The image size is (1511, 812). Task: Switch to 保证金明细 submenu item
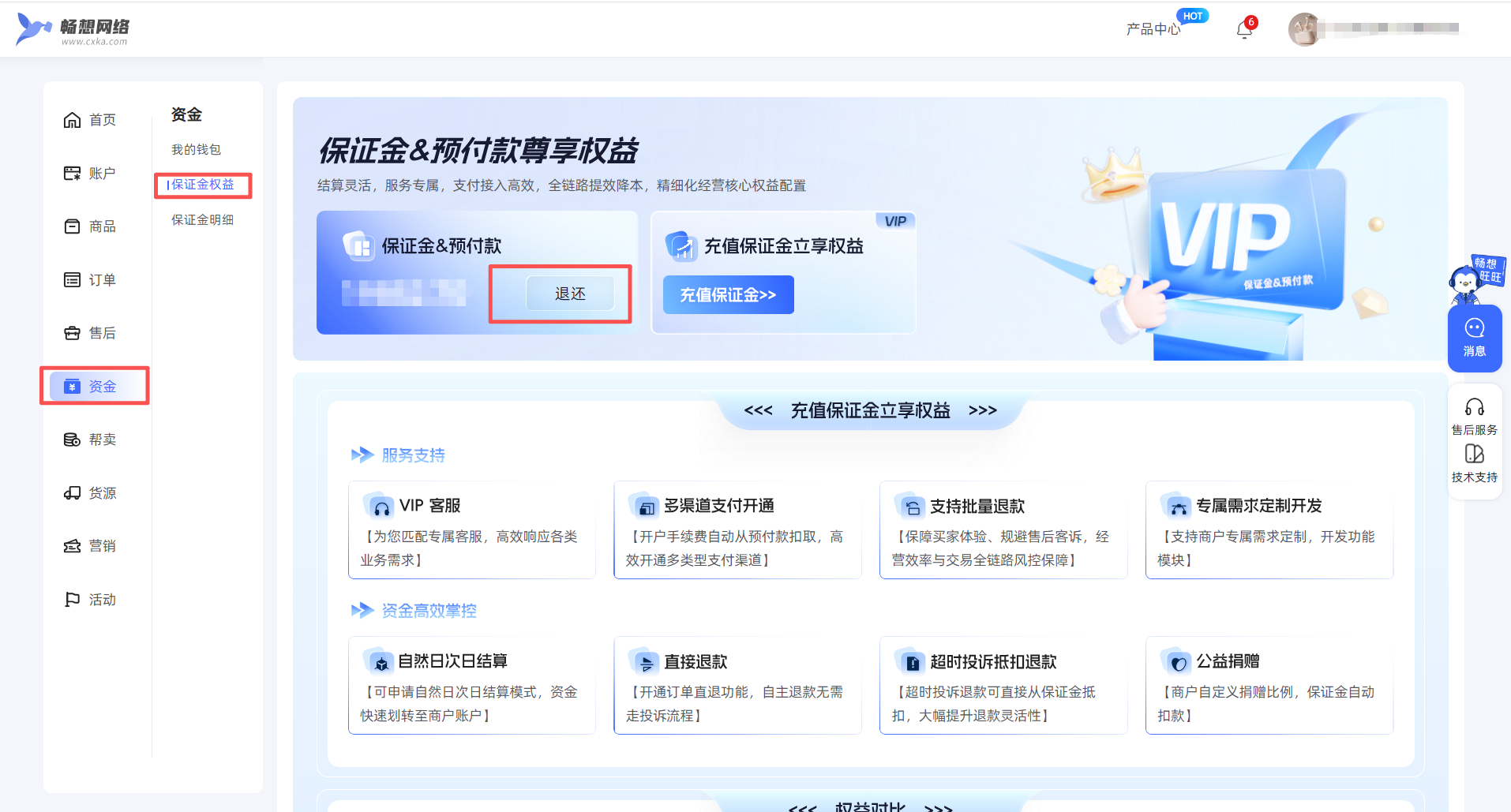202,220
